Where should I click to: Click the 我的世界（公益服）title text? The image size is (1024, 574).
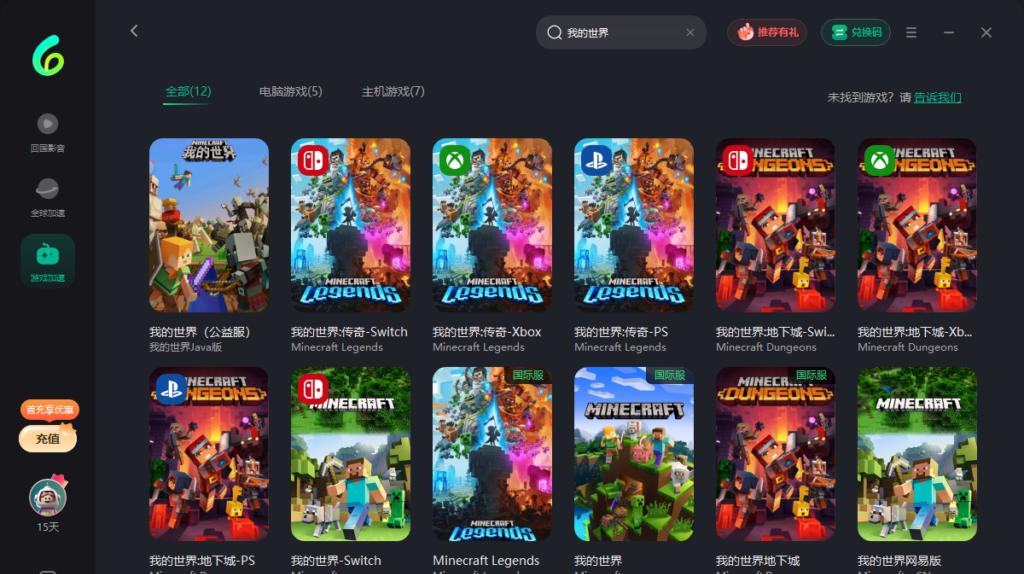200,332
